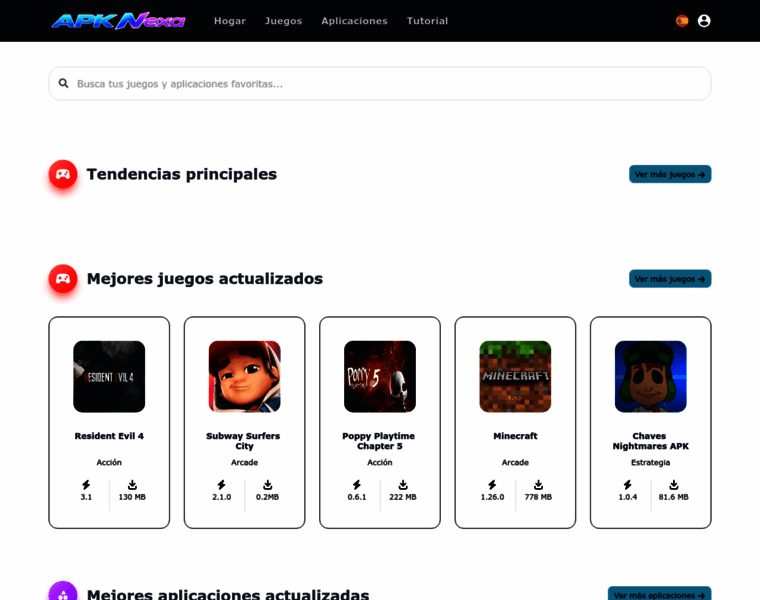Click the Subway Surfers City title

[x=243, y=441]
